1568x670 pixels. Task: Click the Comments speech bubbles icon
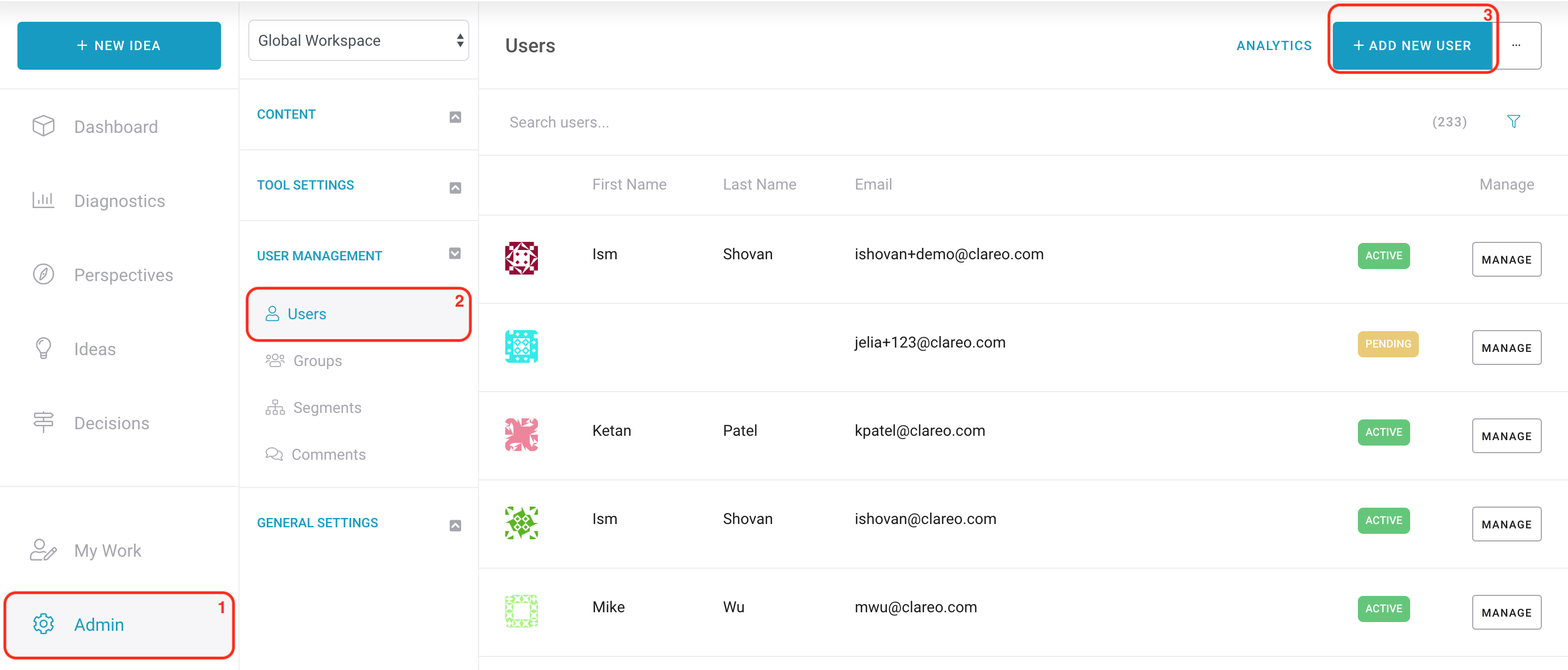pos(274,454)
